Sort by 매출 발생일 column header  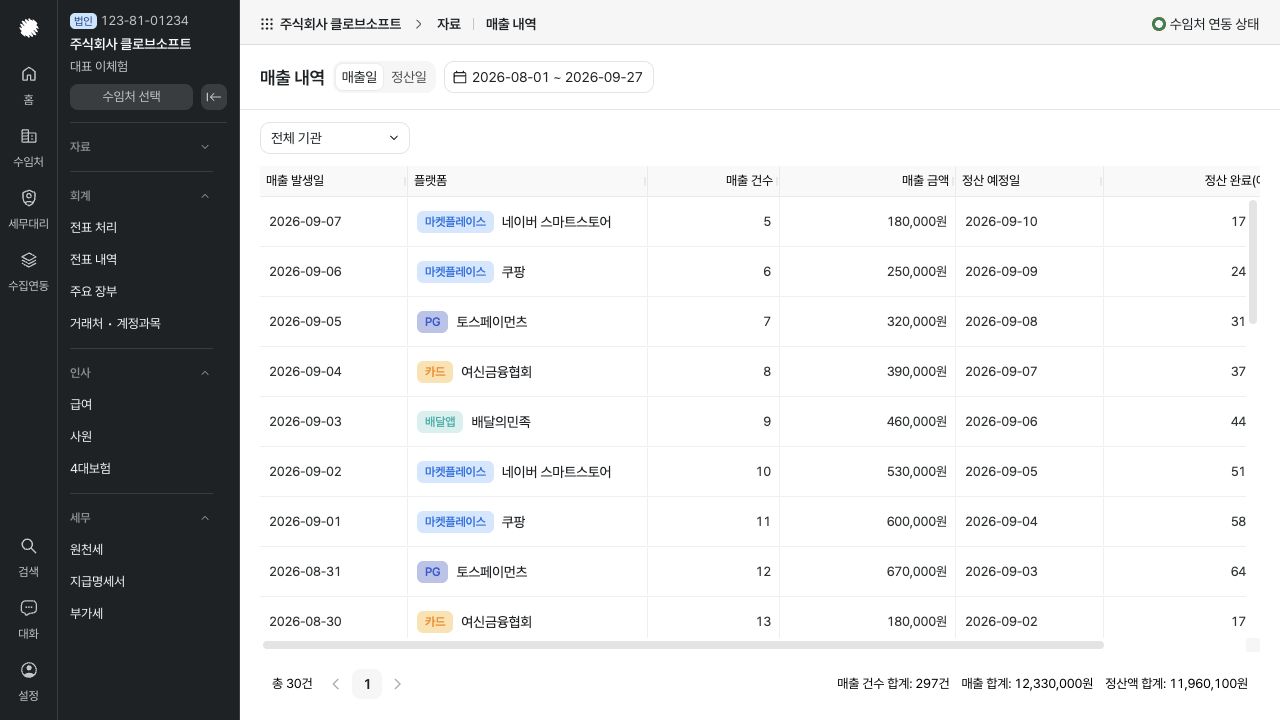[x=333, y=181]
